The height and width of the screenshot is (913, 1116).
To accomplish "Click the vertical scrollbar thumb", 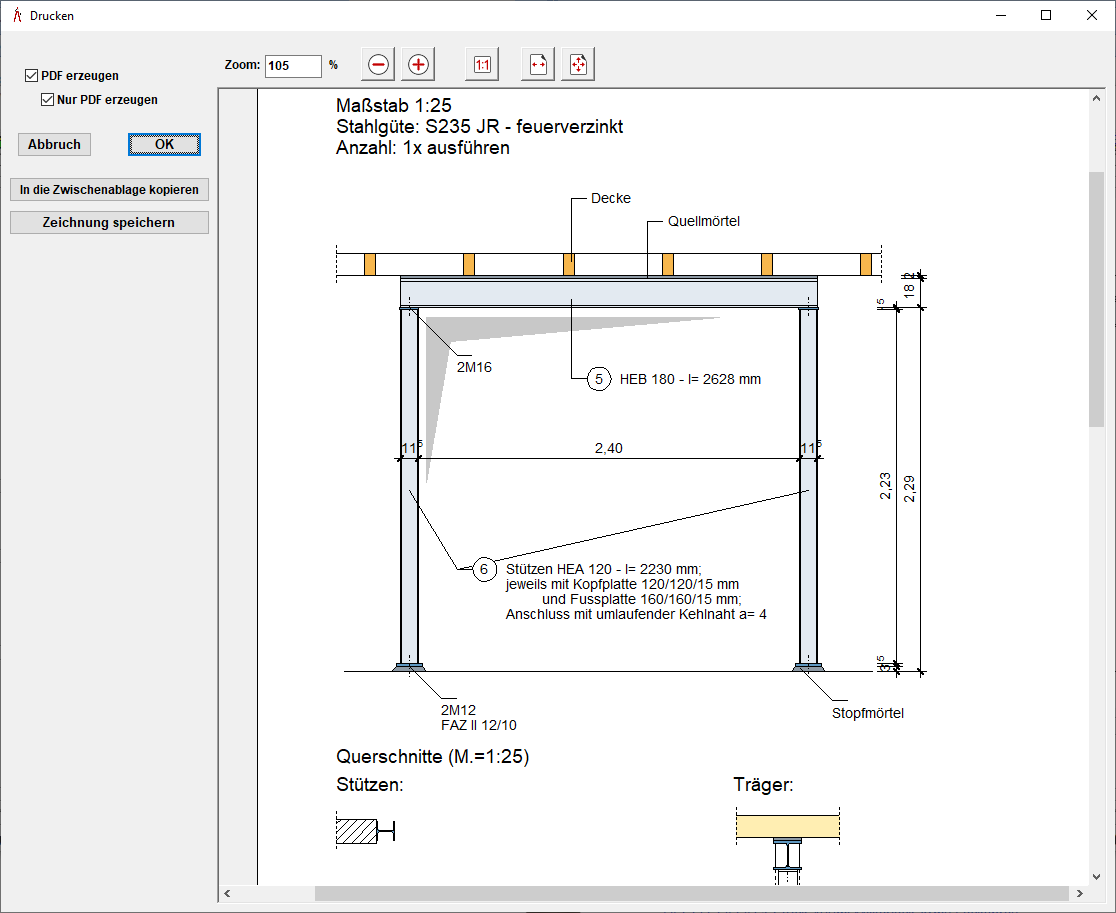I will pos(1096,300).
